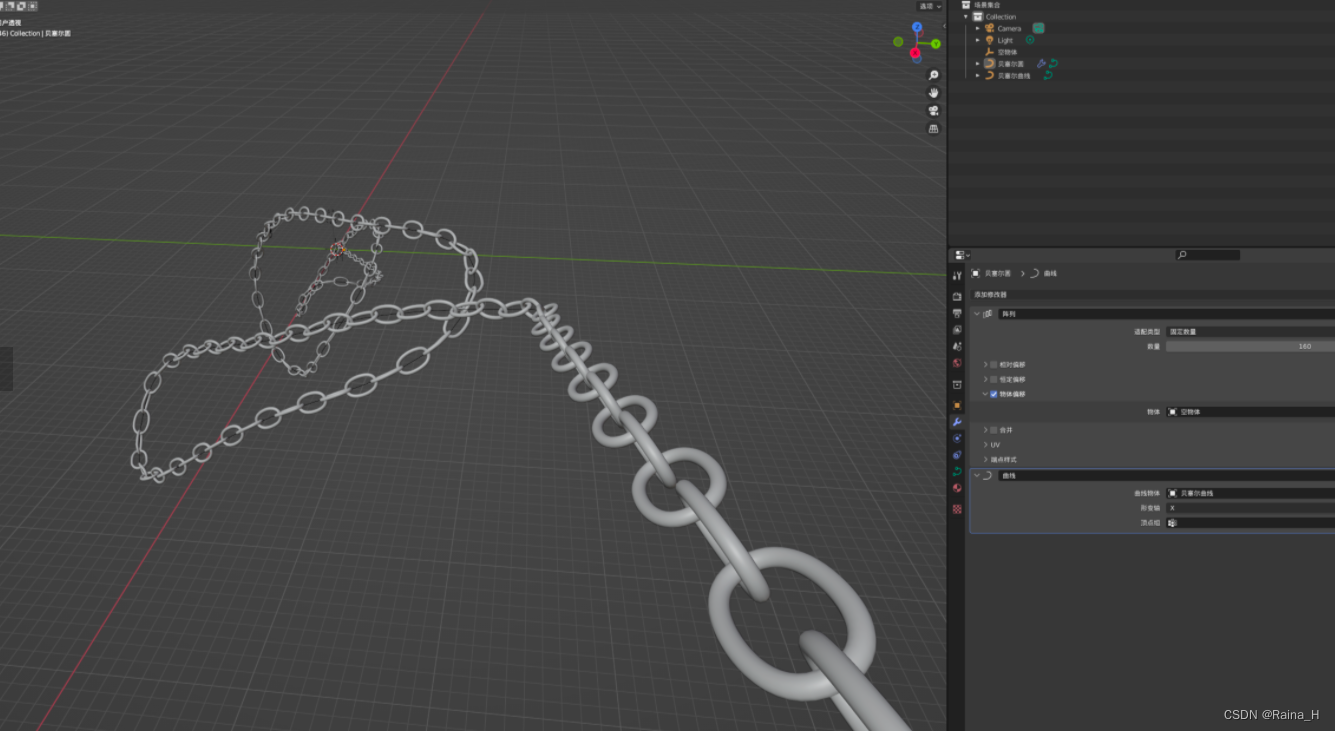Click the properties search field
Image resolution: width=1335 pixels, height=731 pixels.
[1208, 255]
